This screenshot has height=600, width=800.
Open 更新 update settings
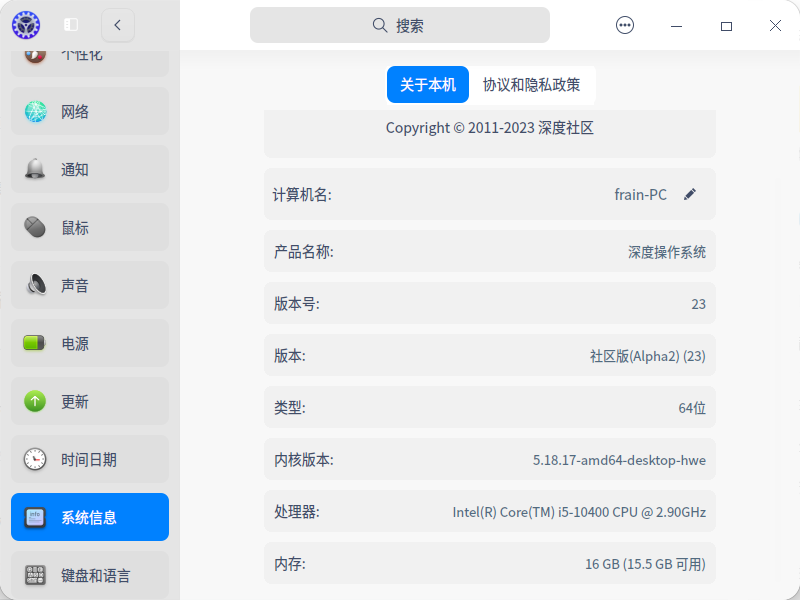point(90,401)
